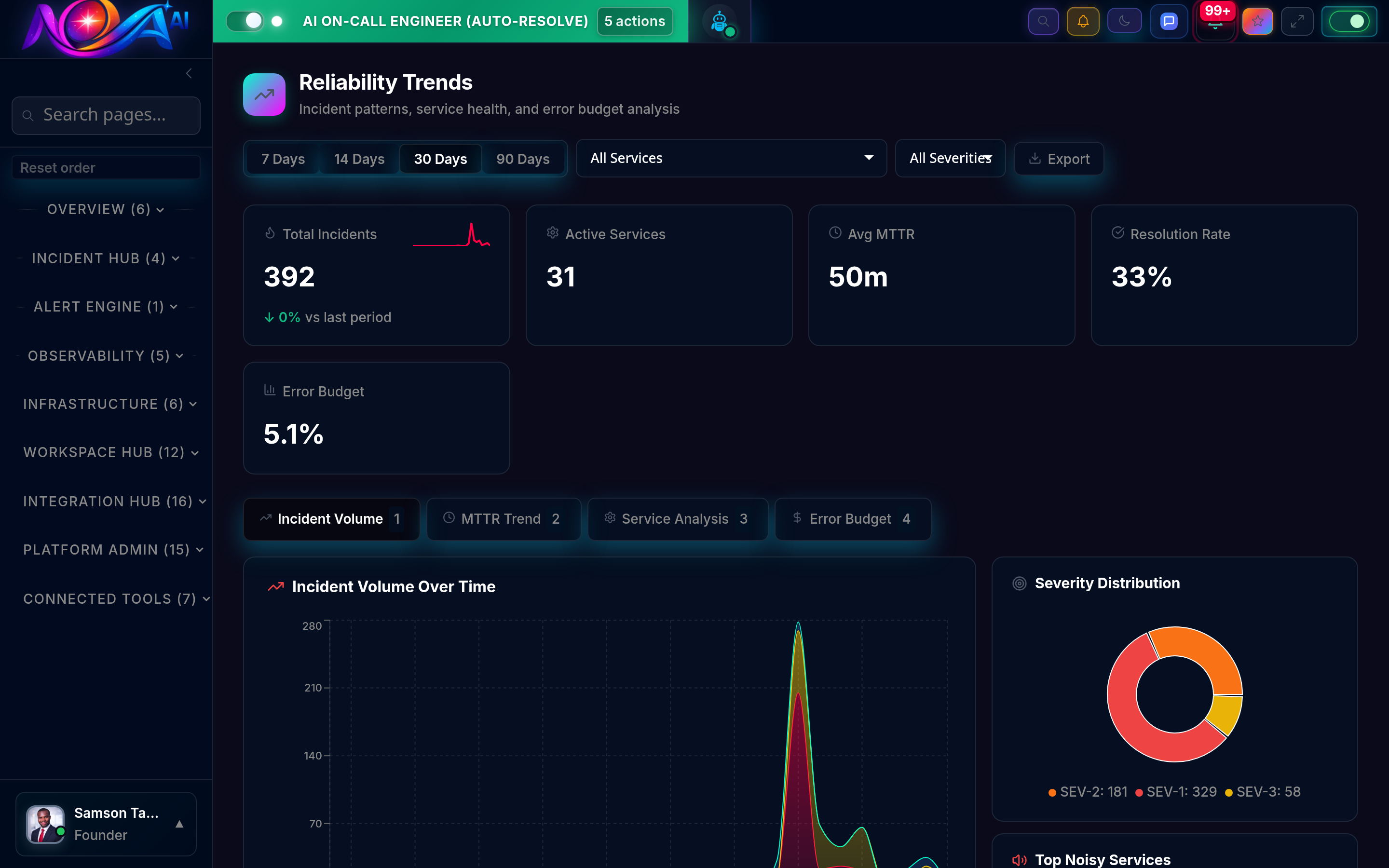Image resolution: width=1389 pixels, height=868 pixels.
Task: Select the 90 Days time range
Action: [523, 159]
